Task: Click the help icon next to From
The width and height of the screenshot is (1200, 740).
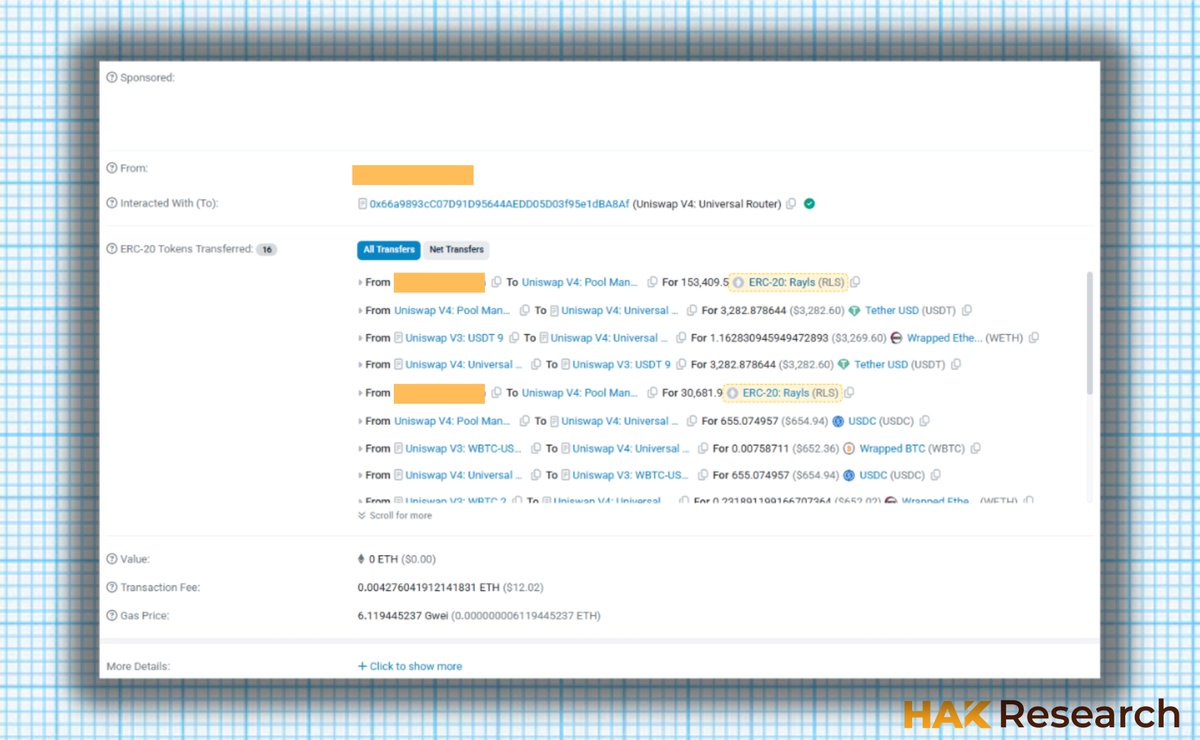Action: (112, 168)
